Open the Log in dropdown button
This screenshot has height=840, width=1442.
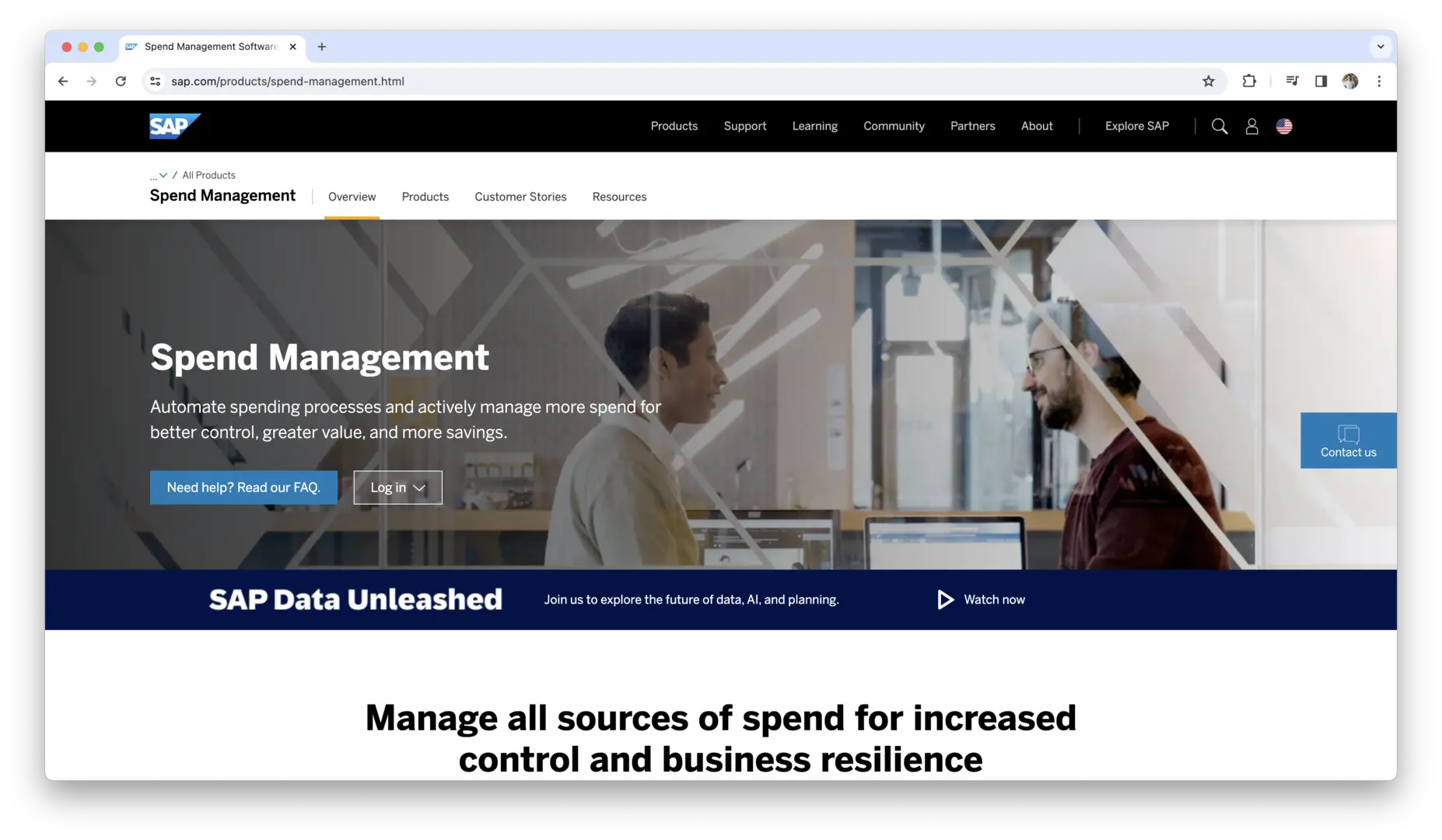click(397, 488)
